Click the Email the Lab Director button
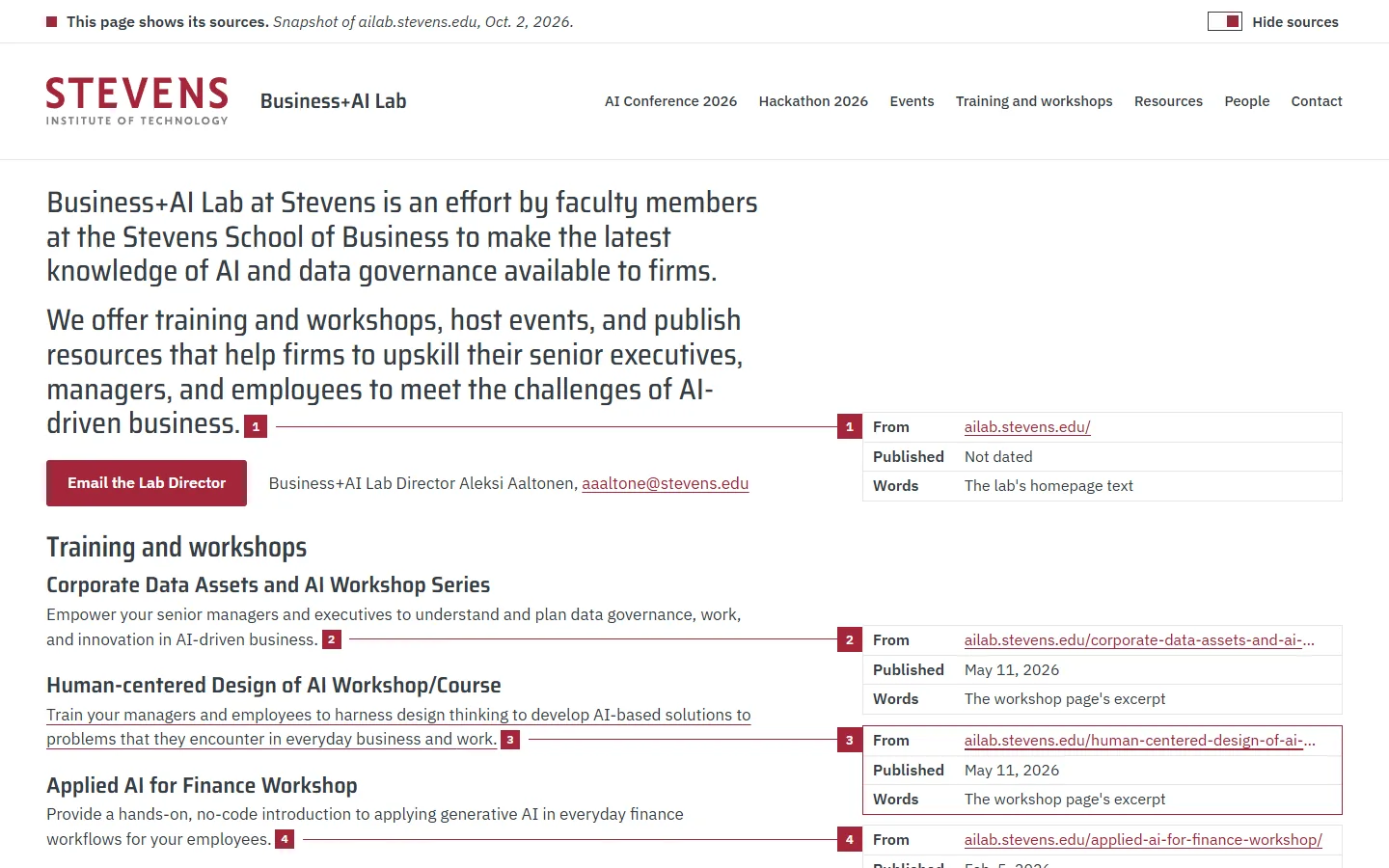Image resolution: width=1389 pixels, height=868 pixels. [x=147, y=483]
